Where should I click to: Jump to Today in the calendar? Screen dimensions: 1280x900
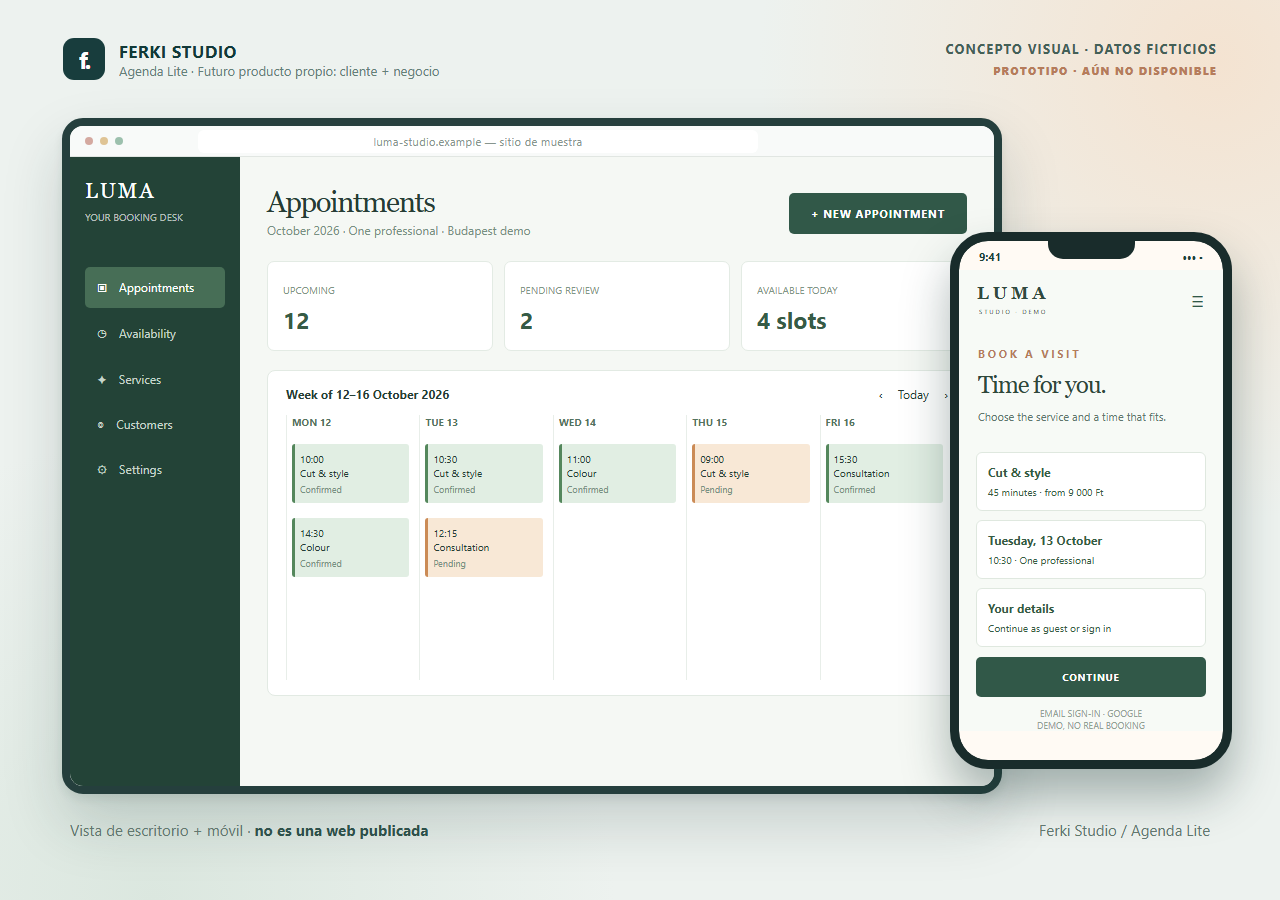click(x=913, y=395)
